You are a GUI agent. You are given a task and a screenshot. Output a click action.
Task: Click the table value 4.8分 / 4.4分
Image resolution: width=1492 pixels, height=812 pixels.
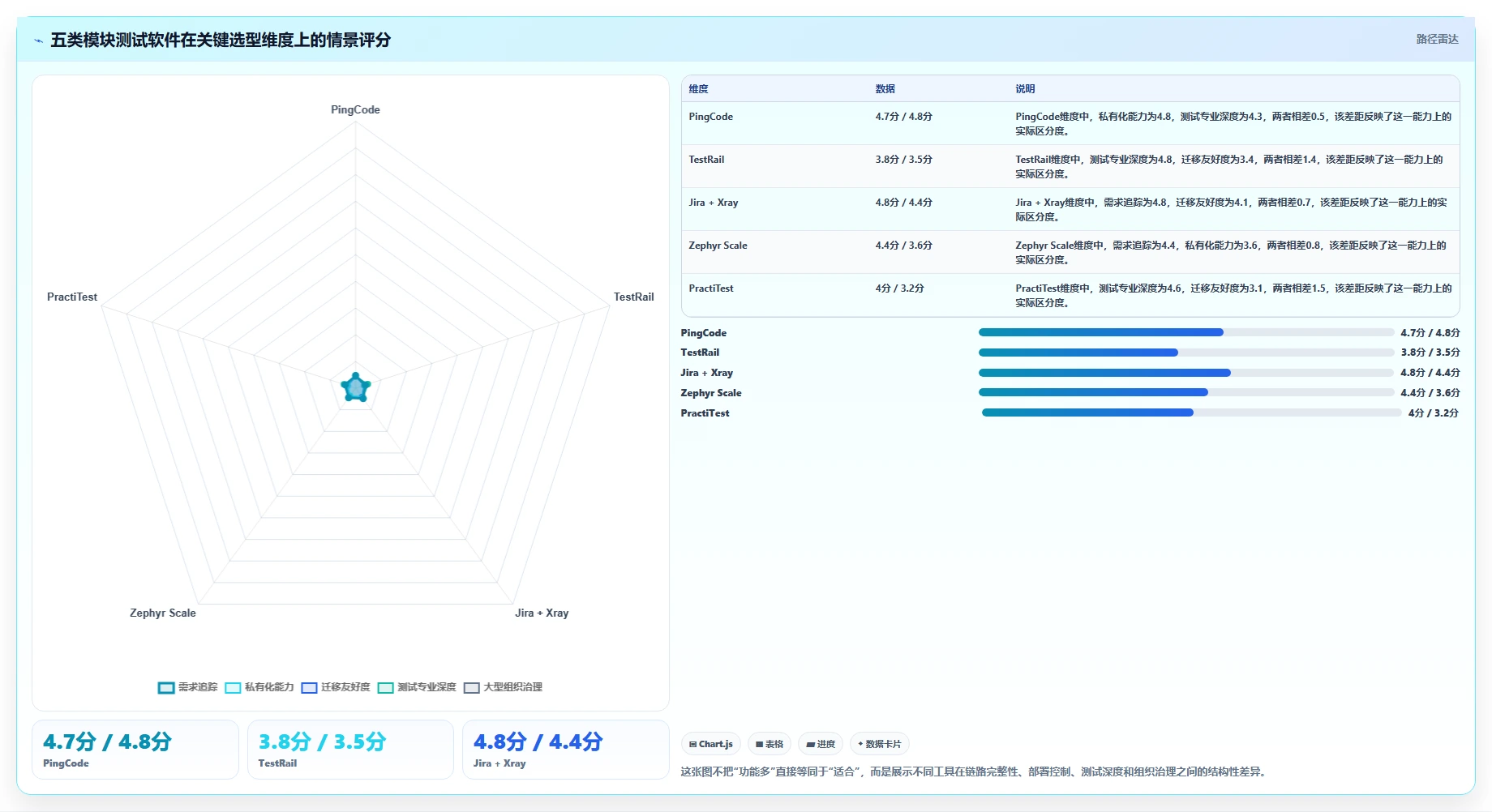point(903,203)
